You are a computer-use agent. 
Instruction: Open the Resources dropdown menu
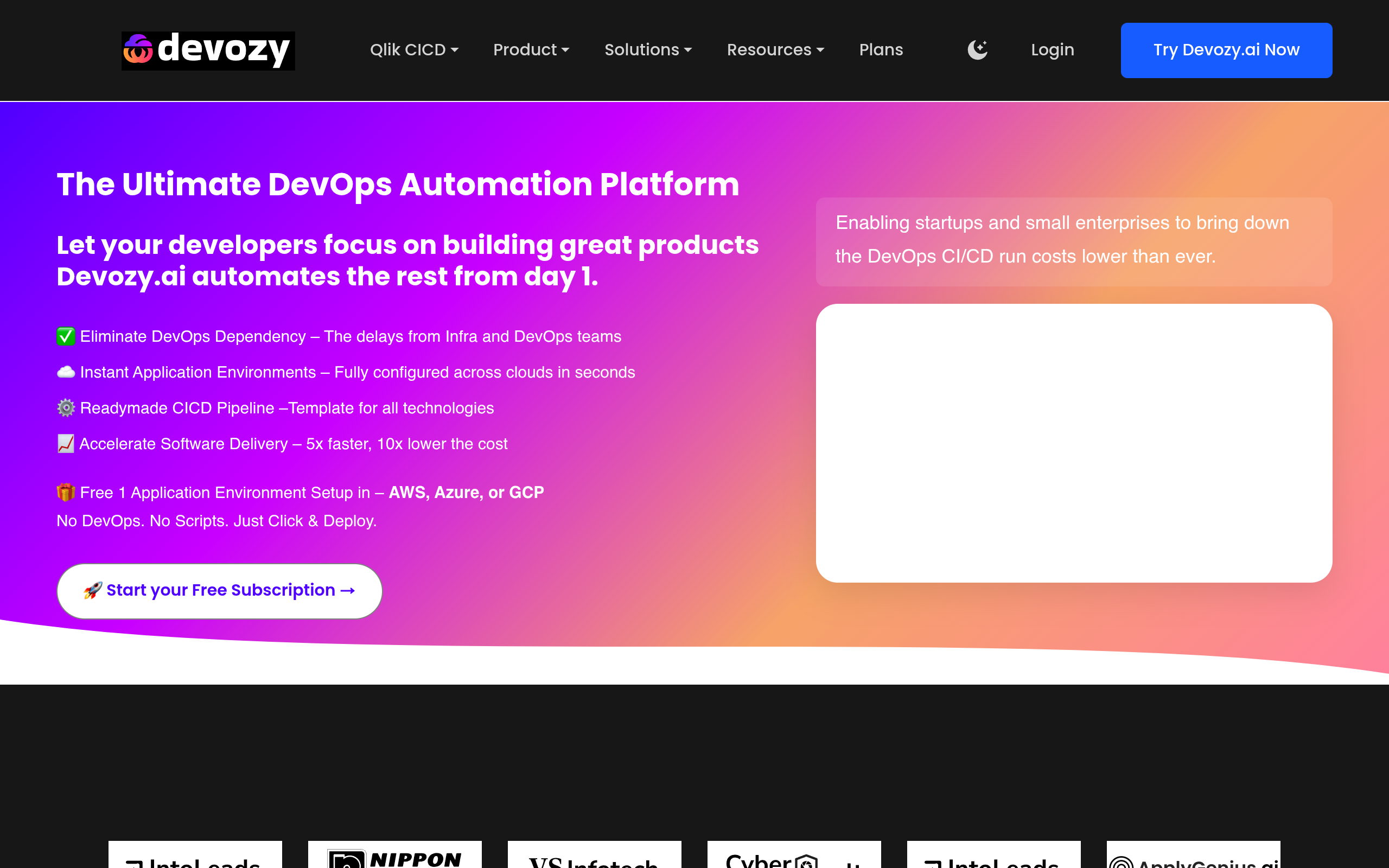[x=775, y=50]
